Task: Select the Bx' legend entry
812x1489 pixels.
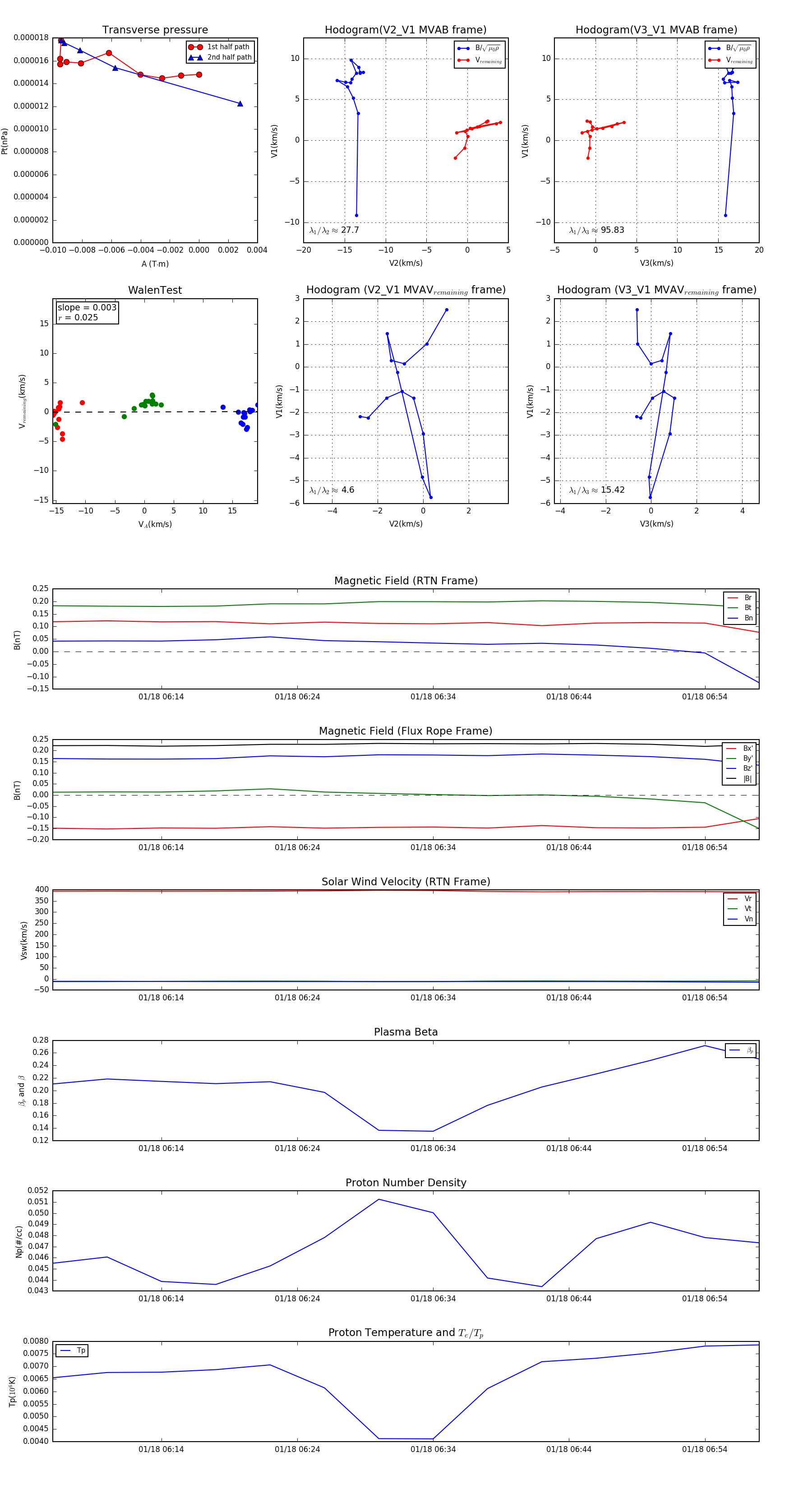Action: coord(740,749)
